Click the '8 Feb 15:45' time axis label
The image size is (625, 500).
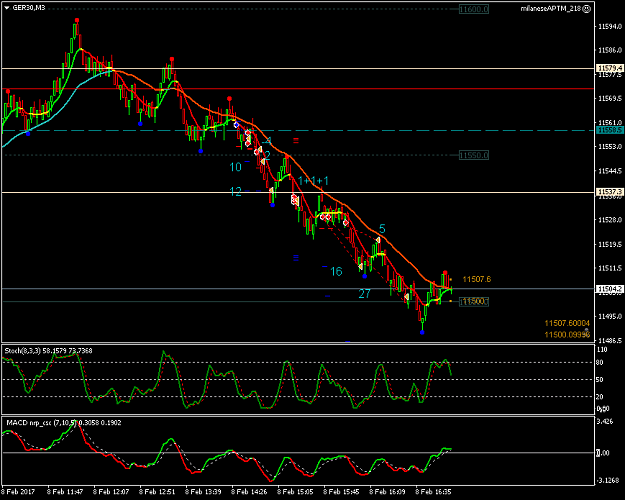342,492
